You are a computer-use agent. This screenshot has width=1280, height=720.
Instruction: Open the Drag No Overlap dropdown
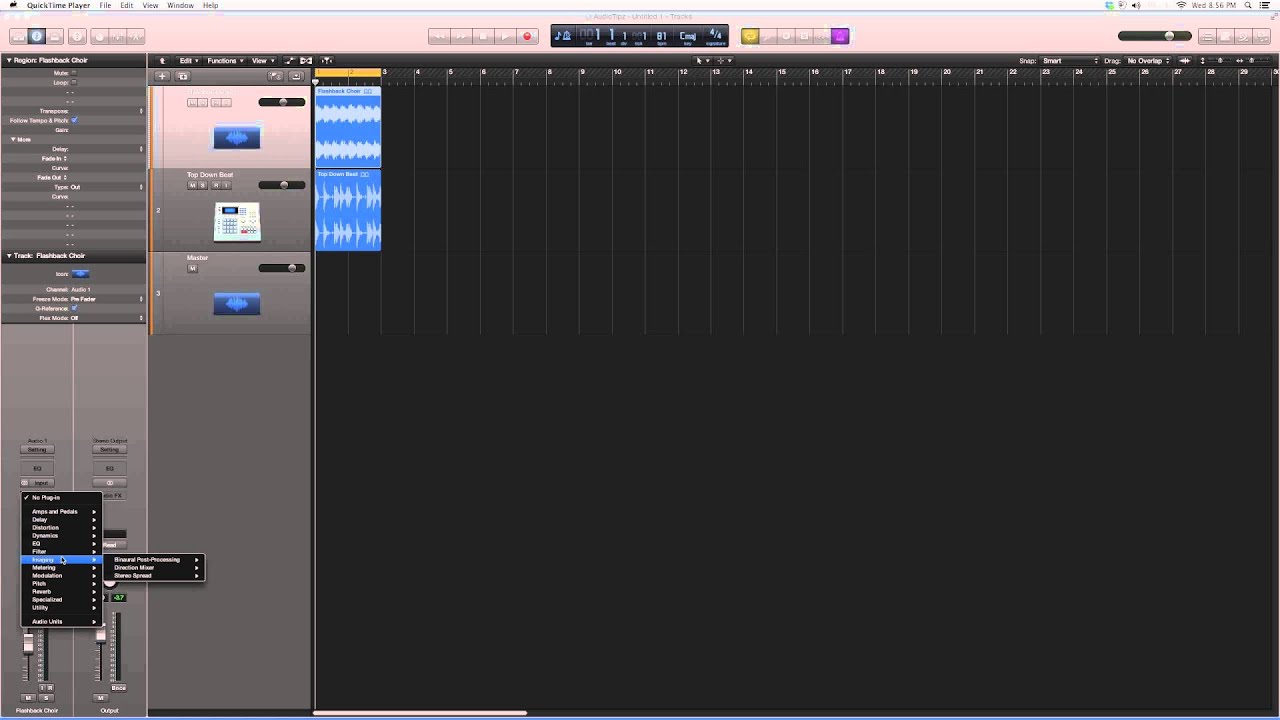(1148, 60)
